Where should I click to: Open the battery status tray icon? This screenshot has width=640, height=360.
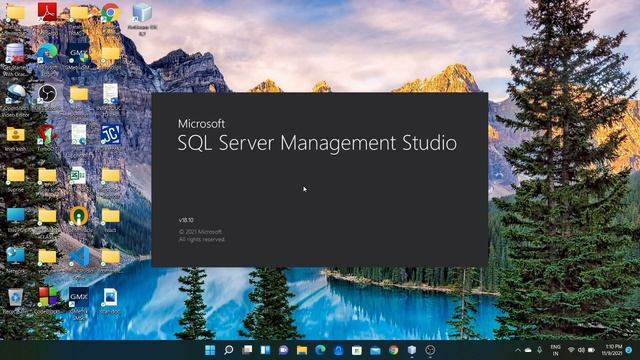[x=591, y=350]
